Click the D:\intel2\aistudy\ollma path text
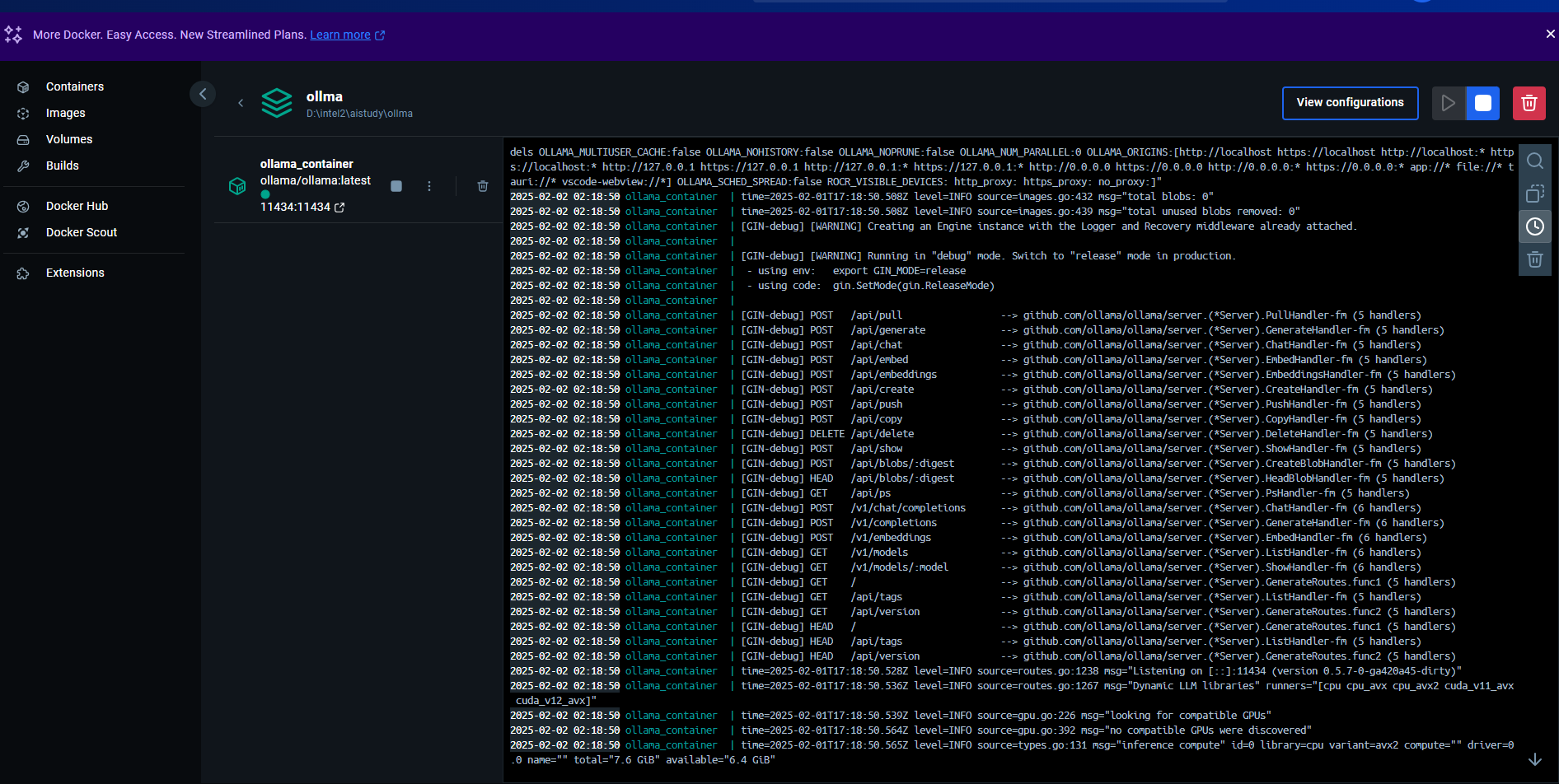1559x784 pixels. [359, 114]
